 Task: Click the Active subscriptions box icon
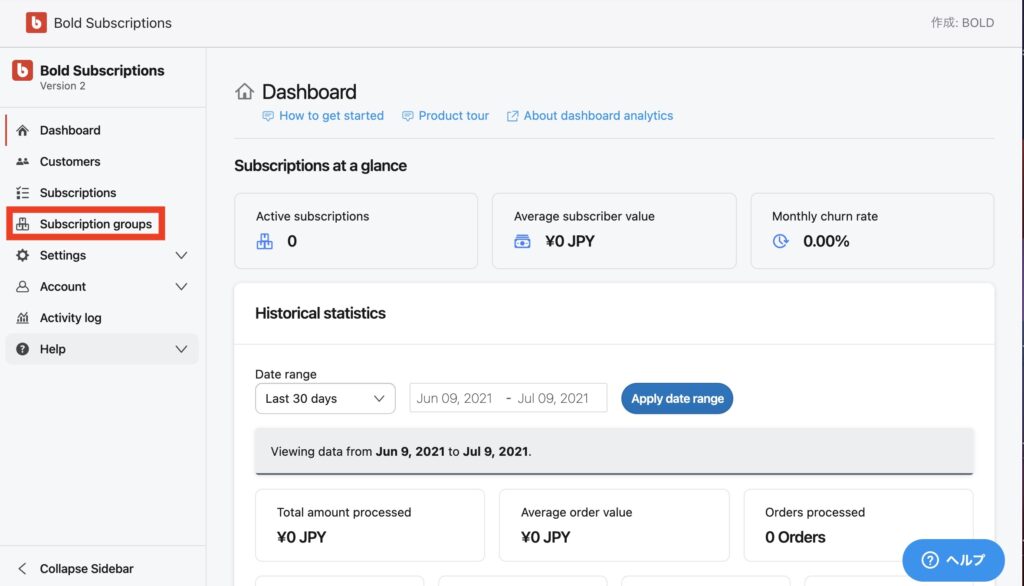[x=264, y=242]
